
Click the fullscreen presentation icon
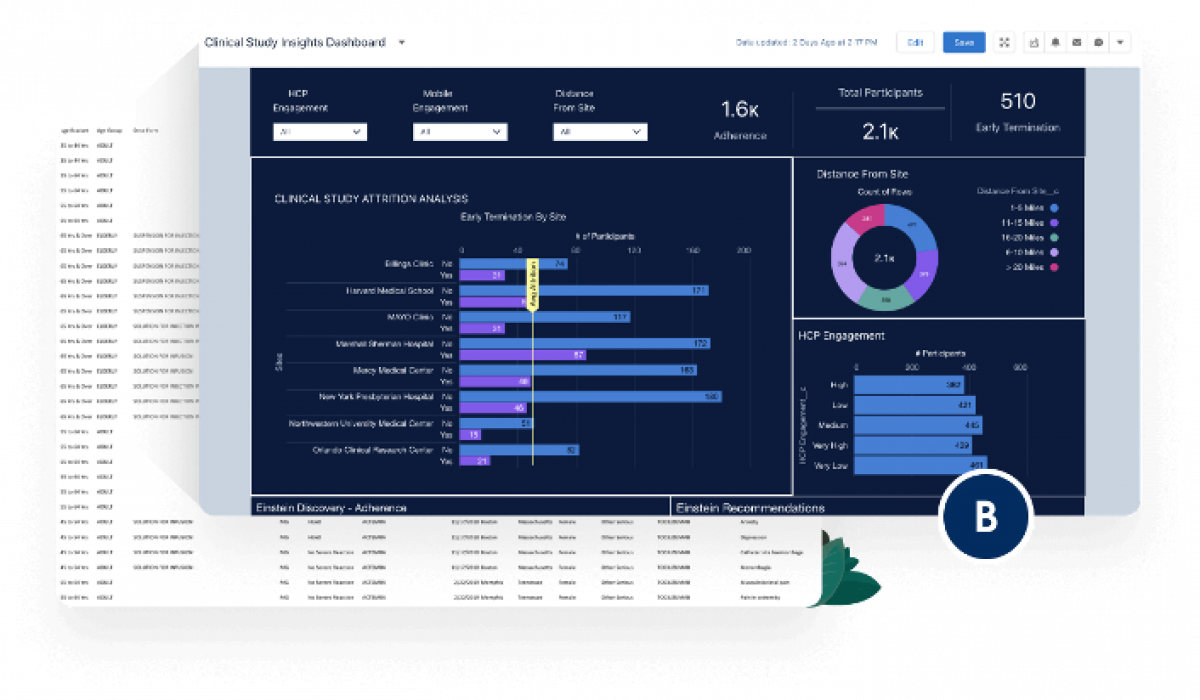point(1005,42)
